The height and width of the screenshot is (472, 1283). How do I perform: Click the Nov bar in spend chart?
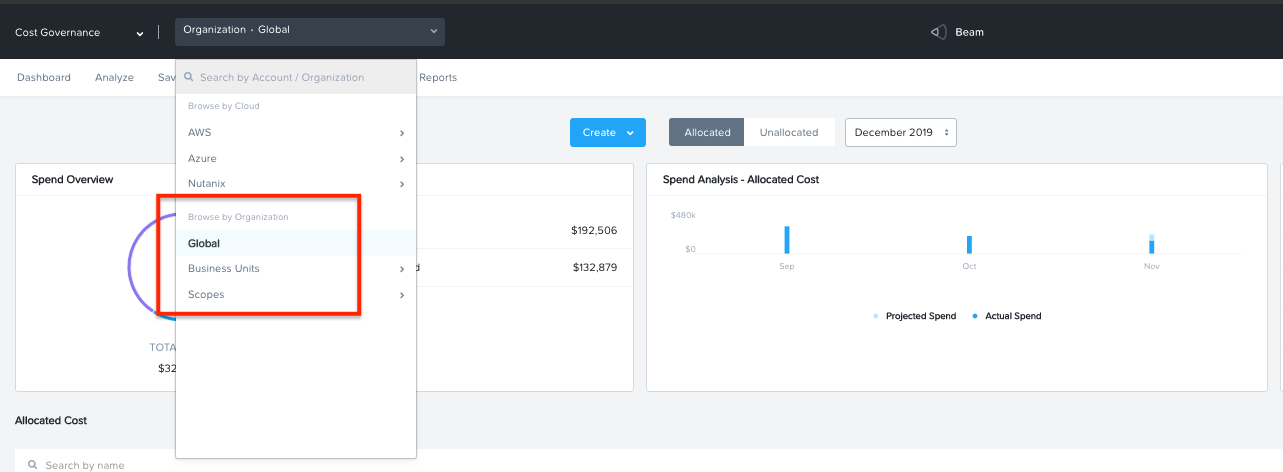tap(1151, 244)
